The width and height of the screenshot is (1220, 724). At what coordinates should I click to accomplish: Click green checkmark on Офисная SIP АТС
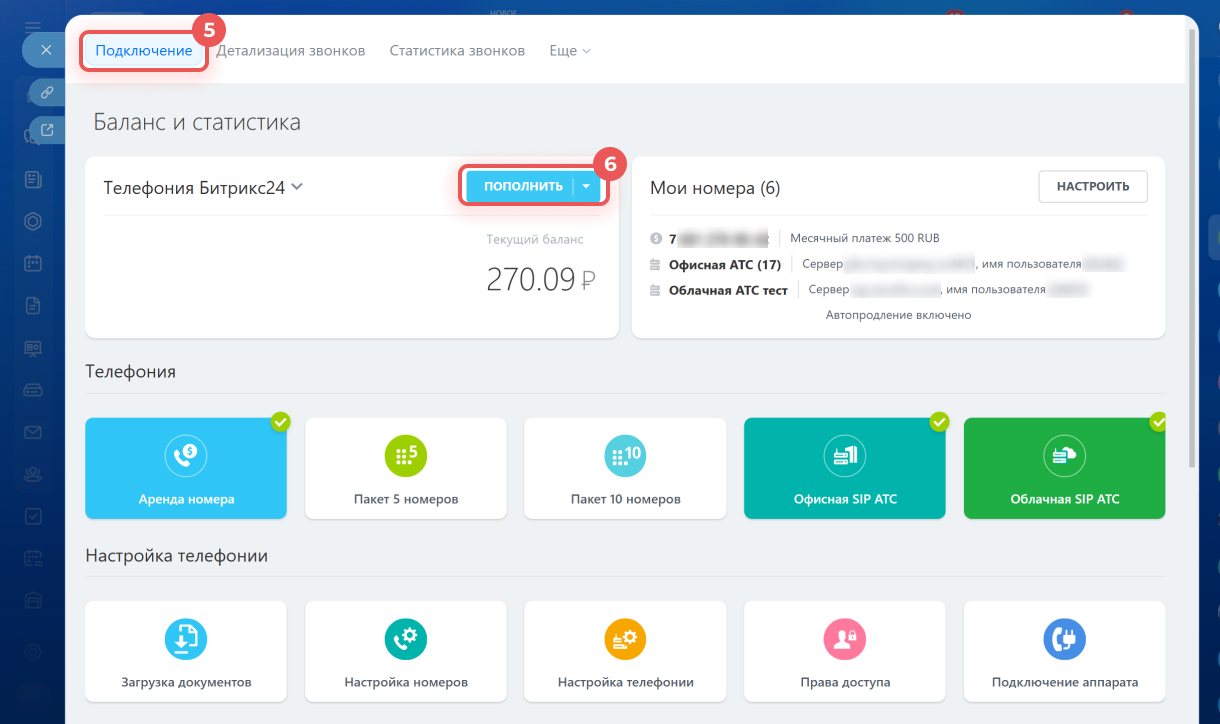point(939,423)
